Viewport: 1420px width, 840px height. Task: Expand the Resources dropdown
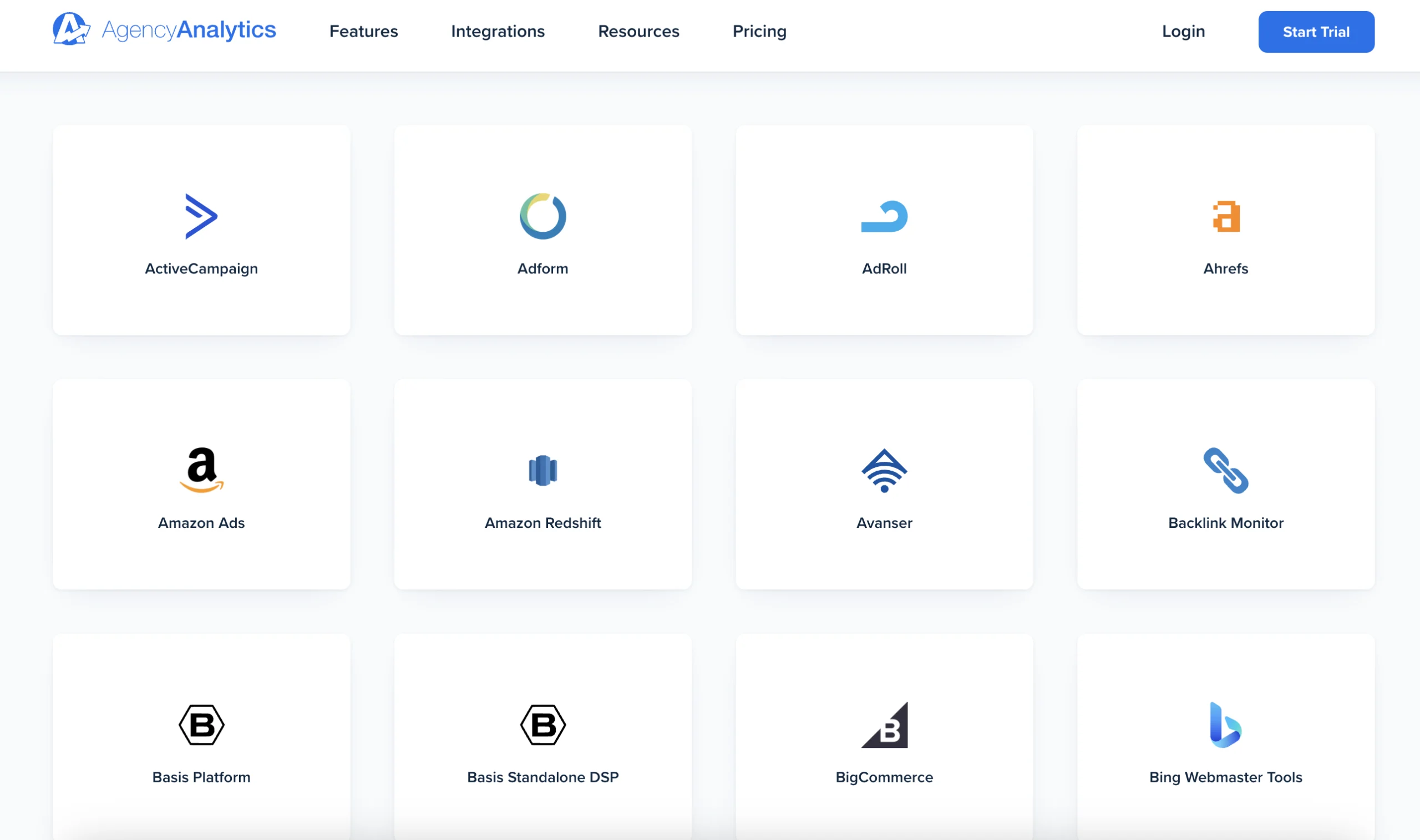(x=639, y=31)
